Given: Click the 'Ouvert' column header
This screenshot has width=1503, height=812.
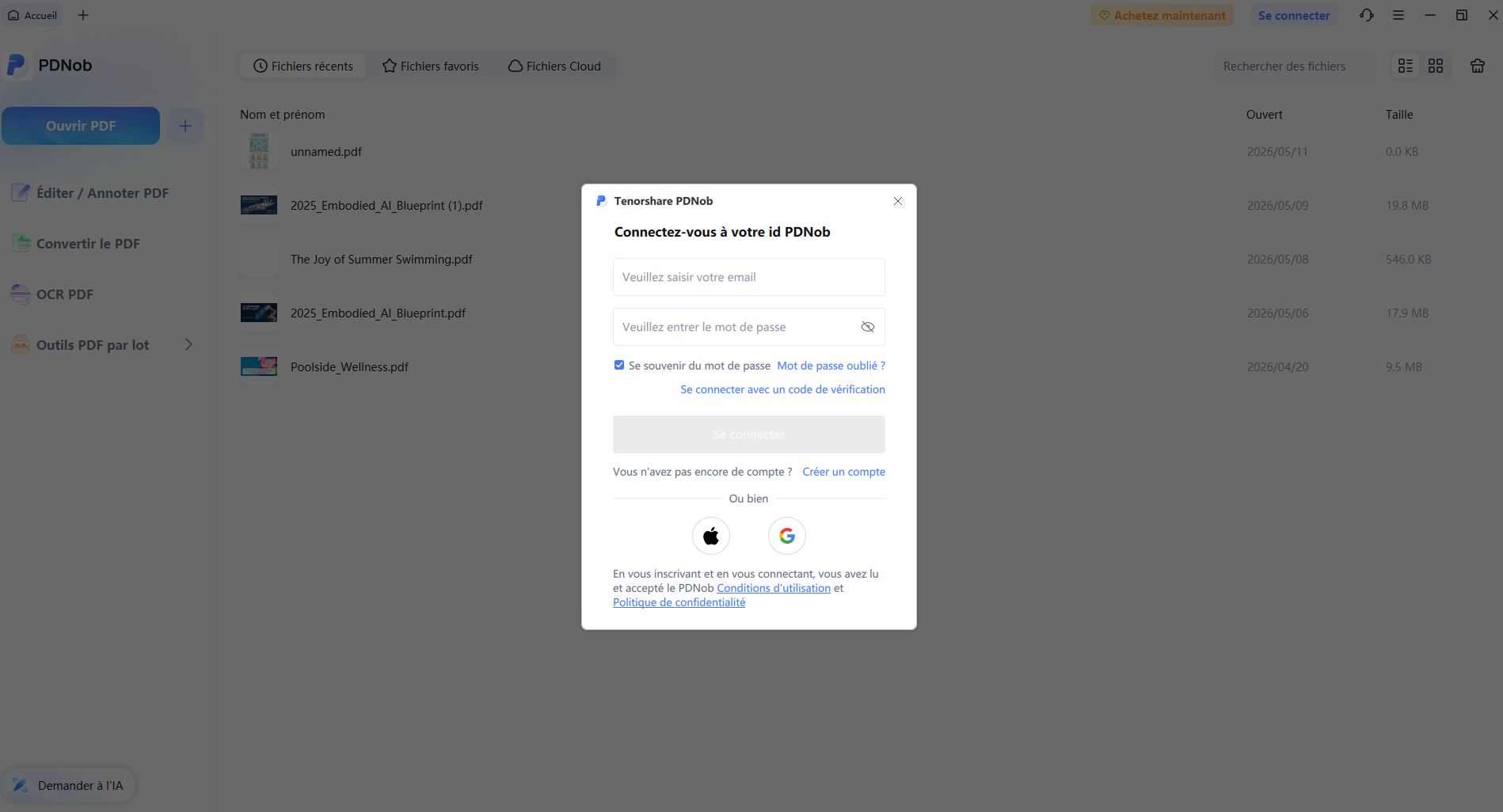Looking at the screenshot, I should 1265,115.
